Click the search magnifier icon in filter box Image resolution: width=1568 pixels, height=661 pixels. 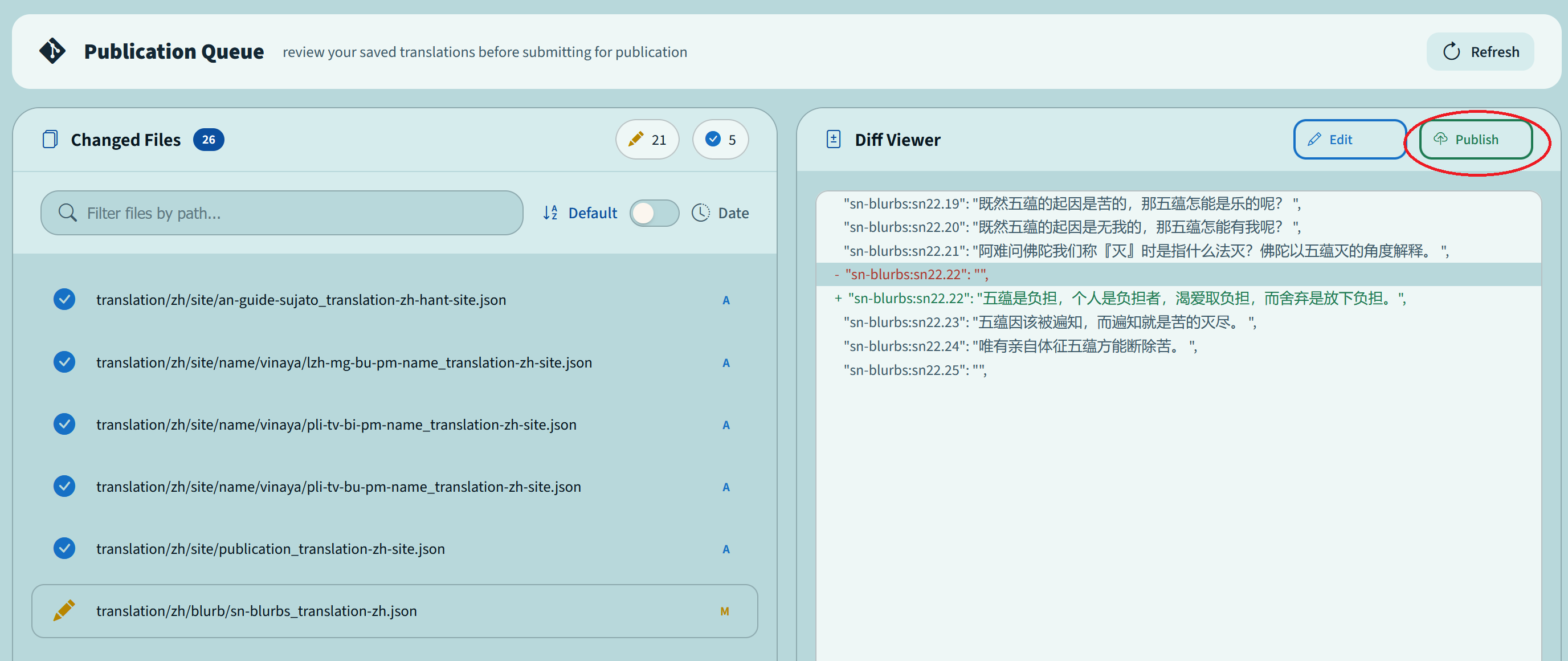click(68, 213)
